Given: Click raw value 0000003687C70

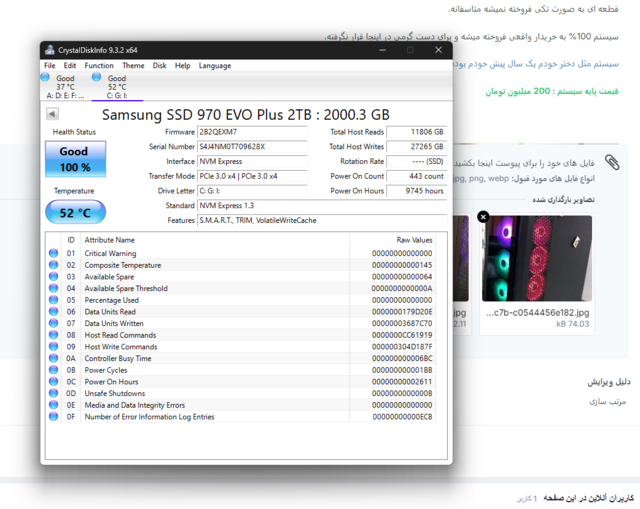Looking at the screenshot, I should 402,323.
